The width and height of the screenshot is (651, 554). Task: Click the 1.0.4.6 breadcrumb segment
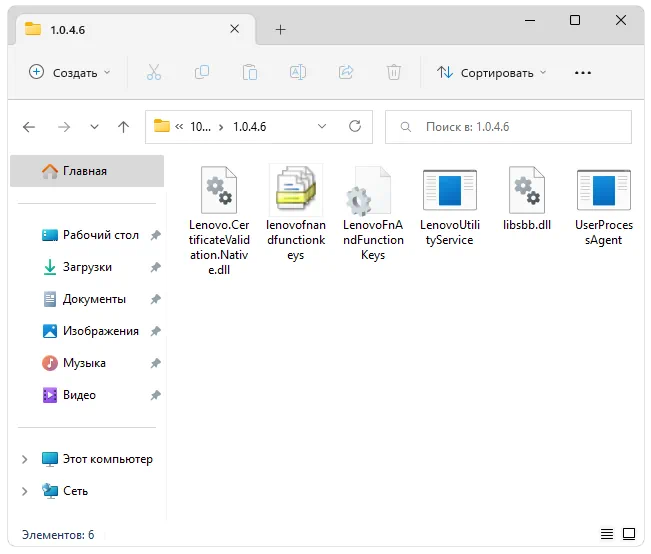(250, 127)
